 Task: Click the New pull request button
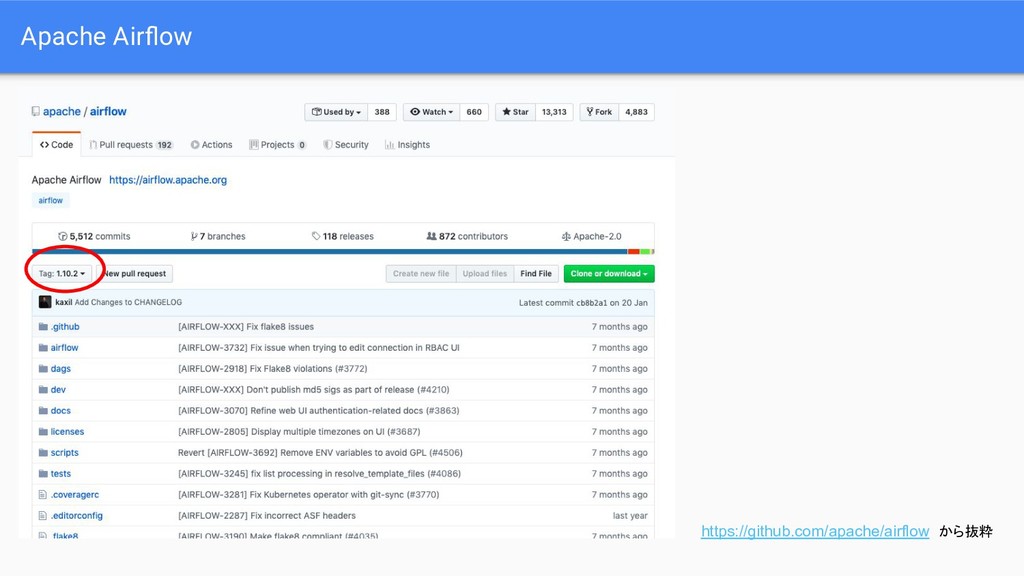pos(135,274)
